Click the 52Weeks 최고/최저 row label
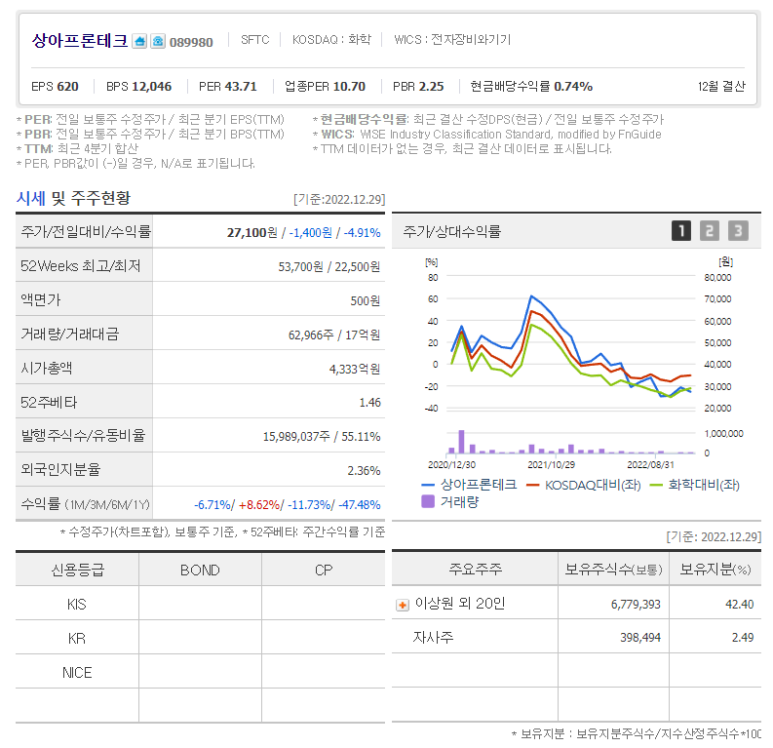The image size is (773, 748). (x=80, y=266)
